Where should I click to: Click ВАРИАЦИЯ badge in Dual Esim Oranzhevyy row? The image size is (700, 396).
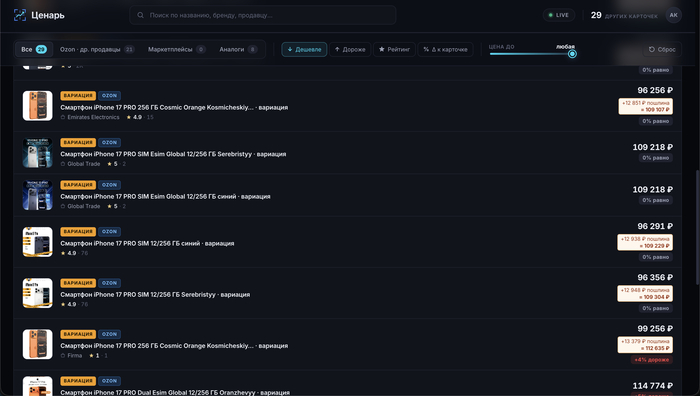click(x=78, y=381)
